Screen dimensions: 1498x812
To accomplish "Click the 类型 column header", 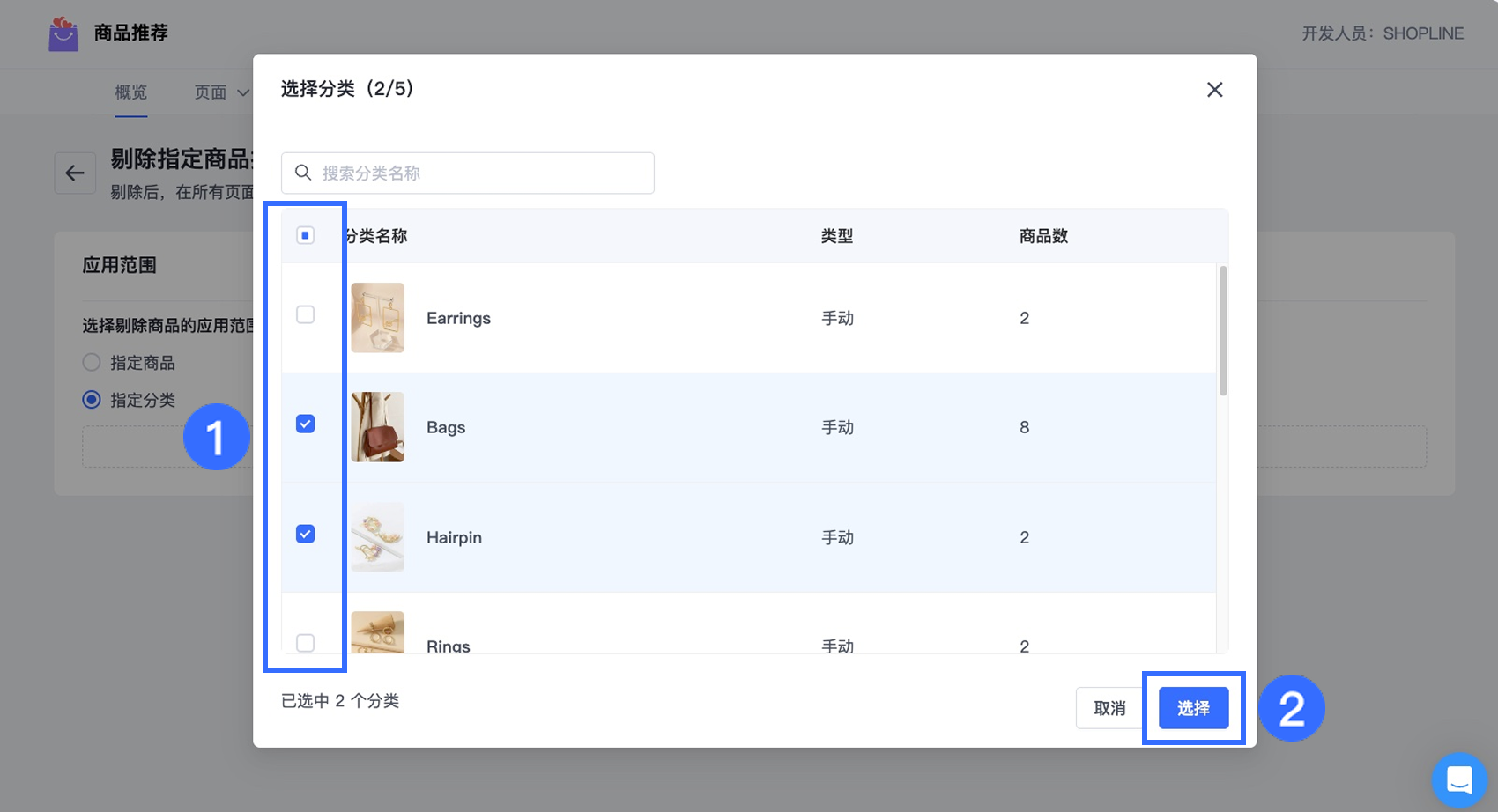I will (x=837, y=236).
